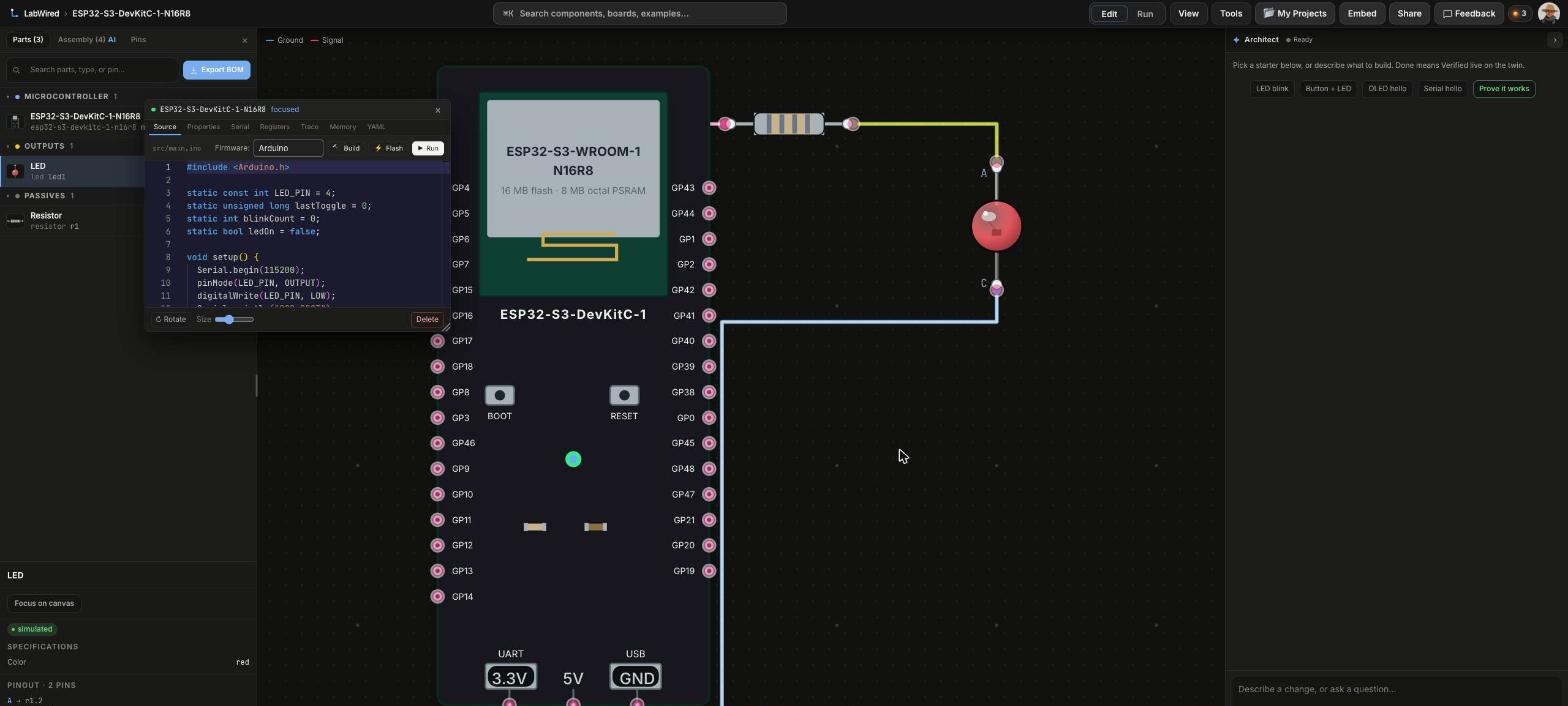
Task: Collapse the Architect panel with the chevron
Action: click(x=1554, y=40)
